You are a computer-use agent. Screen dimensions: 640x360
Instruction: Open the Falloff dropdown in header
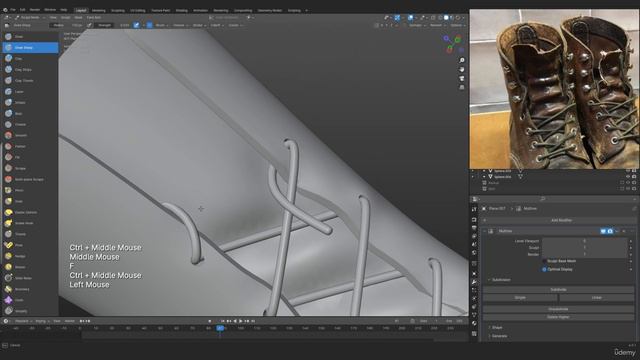pyautogui.click(x=217, y=25)
